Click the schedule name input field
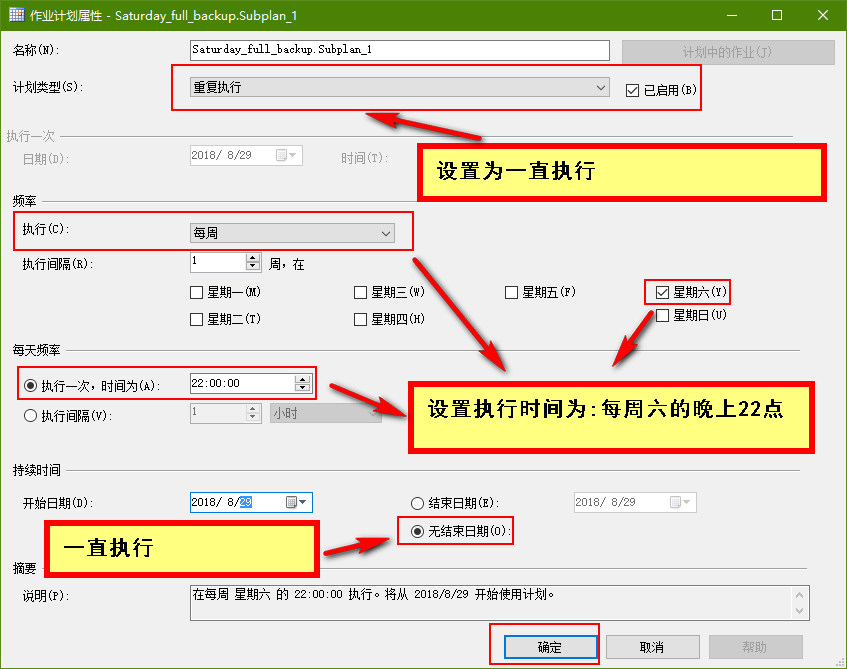Screen dimensions: 847x669 pos(399,50)
